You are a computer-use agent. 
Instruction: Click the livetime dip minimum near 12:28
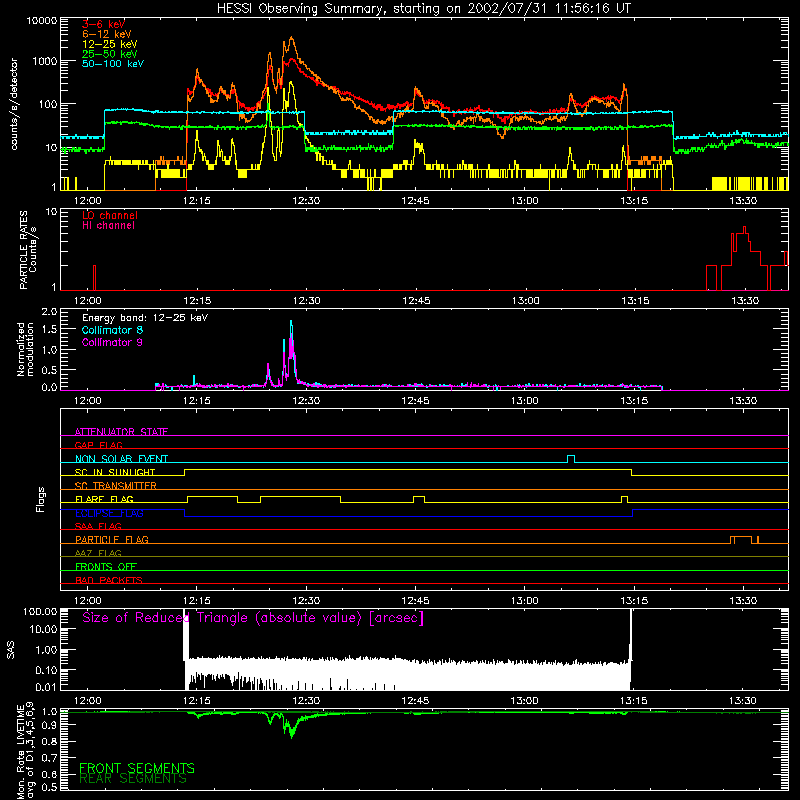(291, 736)
